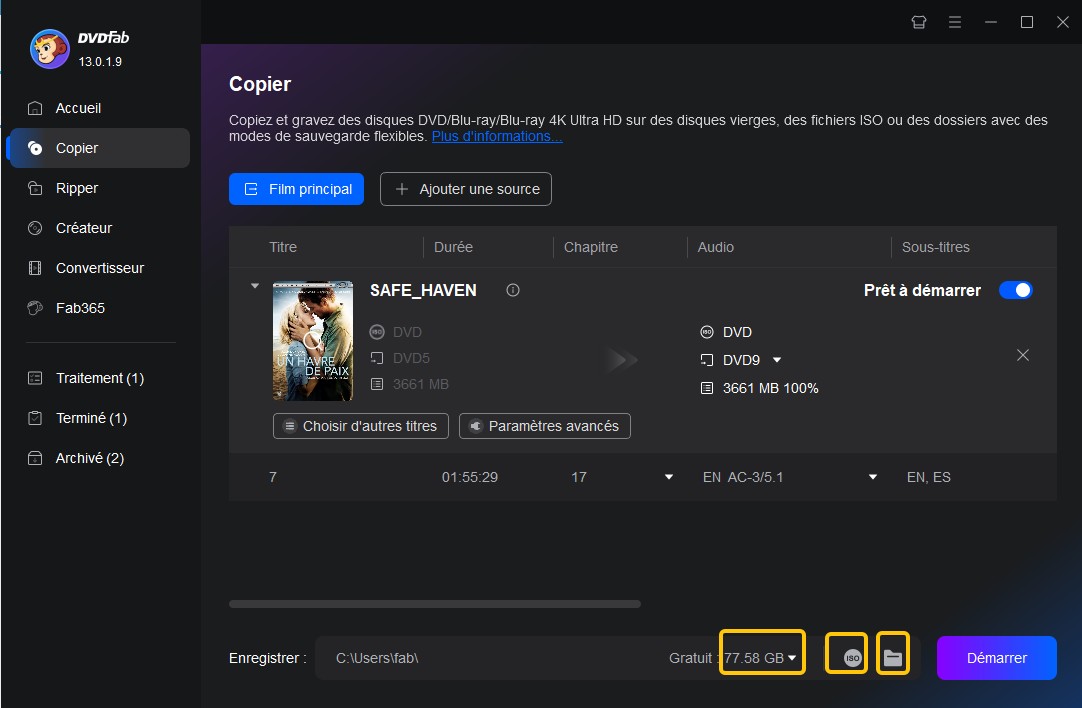The height and width of the screenshot is (708, 1082).
Task: Open the skin/theme shirt icon
Action: [x=918, y=22]
